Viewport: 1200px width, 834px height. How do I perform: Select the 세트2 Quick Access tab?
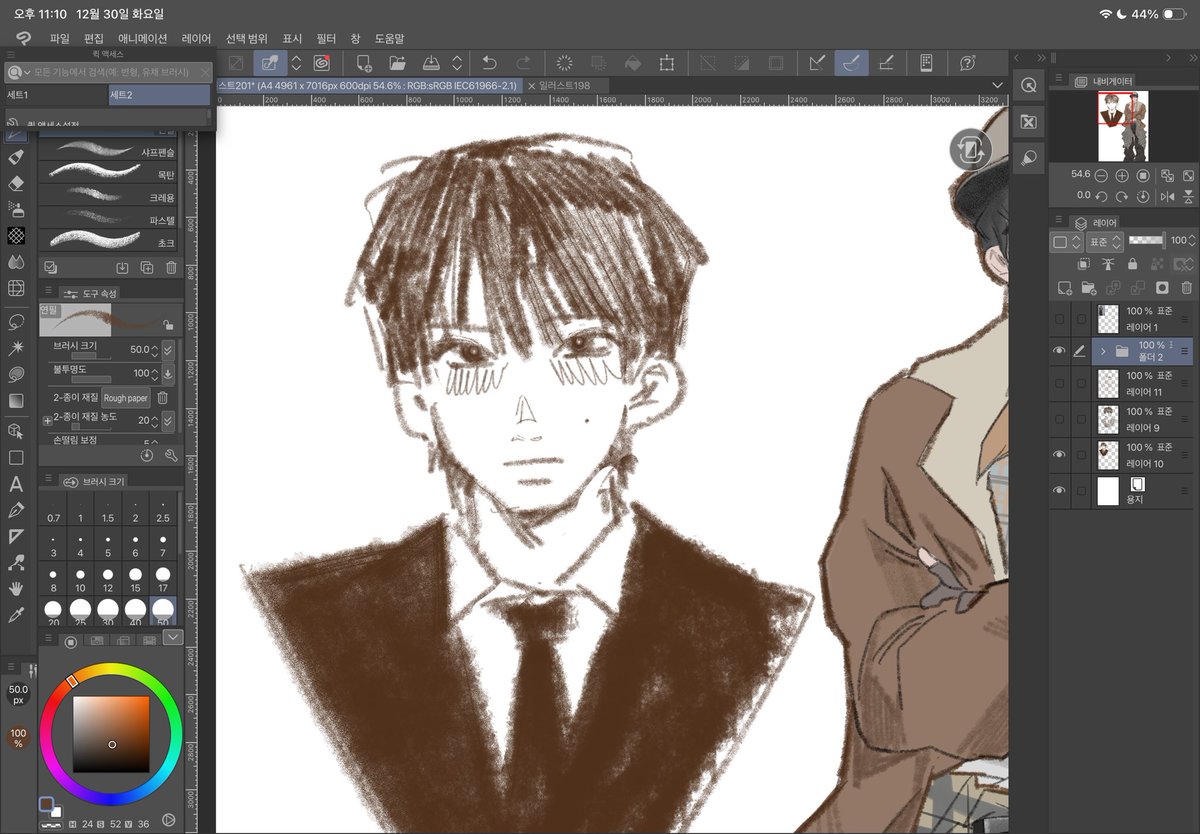click(x=160, y=95)
